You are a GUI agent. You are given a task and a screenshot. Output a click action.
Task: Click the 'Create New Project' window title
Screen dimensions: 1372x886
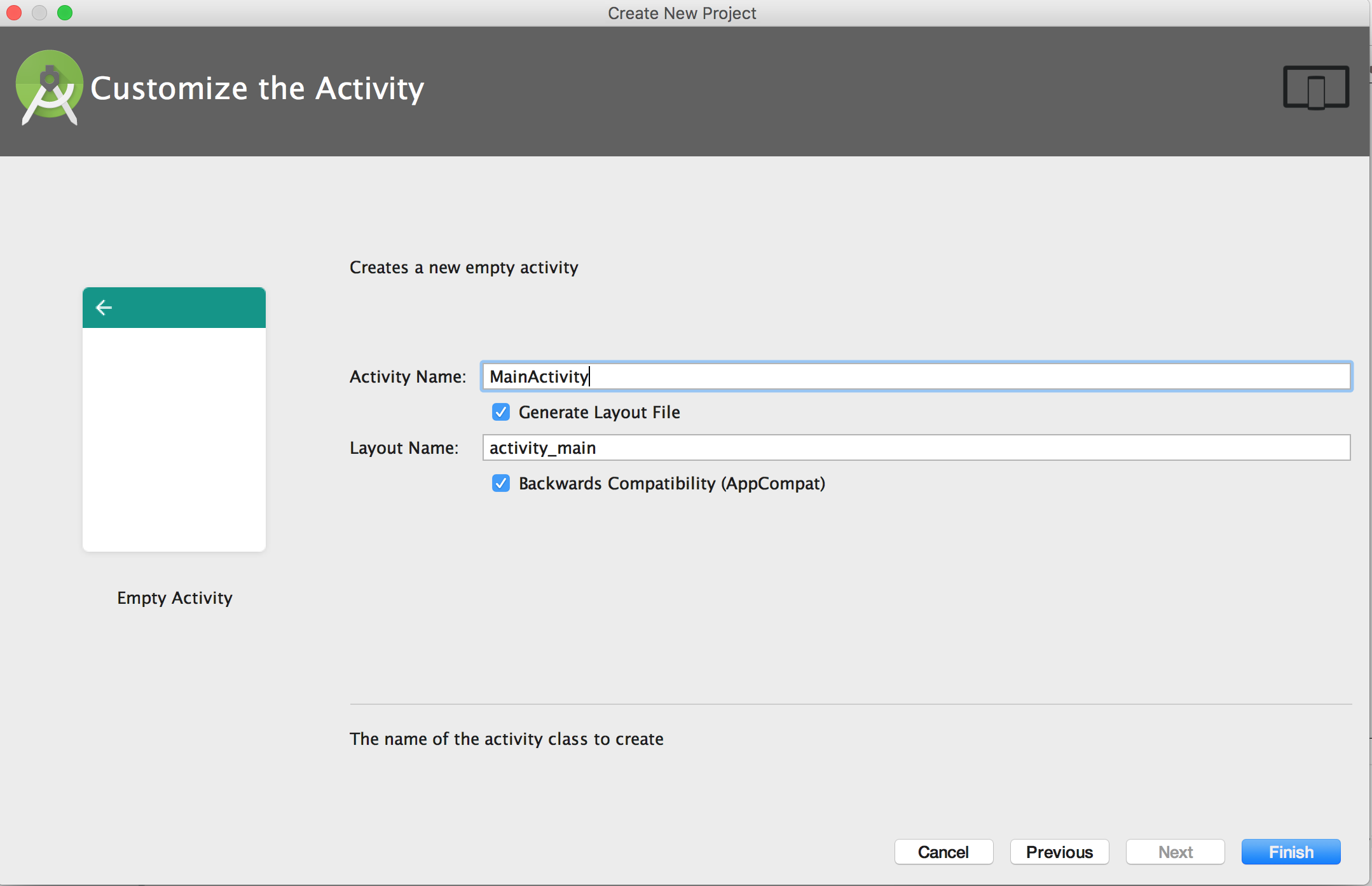click(x=682, y=13)
